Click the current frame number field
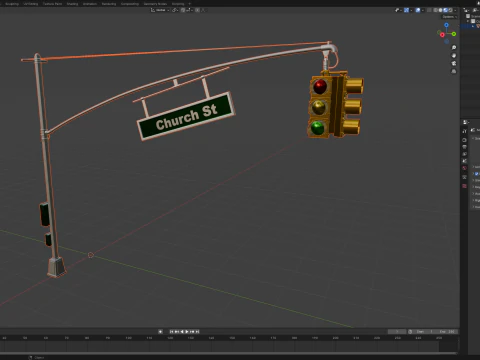This screenshot has width=480, height=360. [397, 332]
